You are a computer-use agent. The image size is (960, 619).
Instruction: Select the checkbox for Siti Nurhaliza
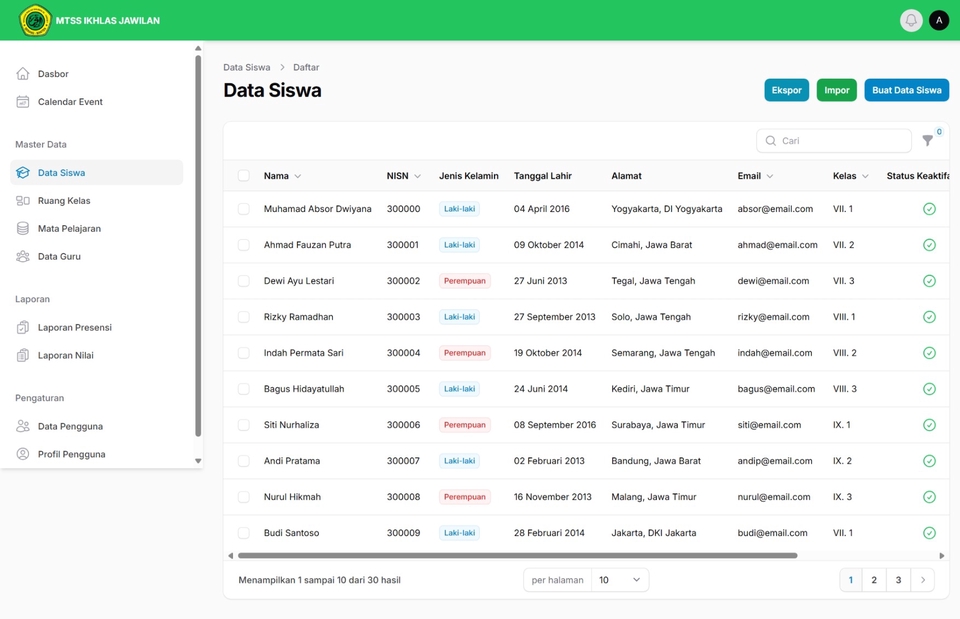(x=244, y=425)
